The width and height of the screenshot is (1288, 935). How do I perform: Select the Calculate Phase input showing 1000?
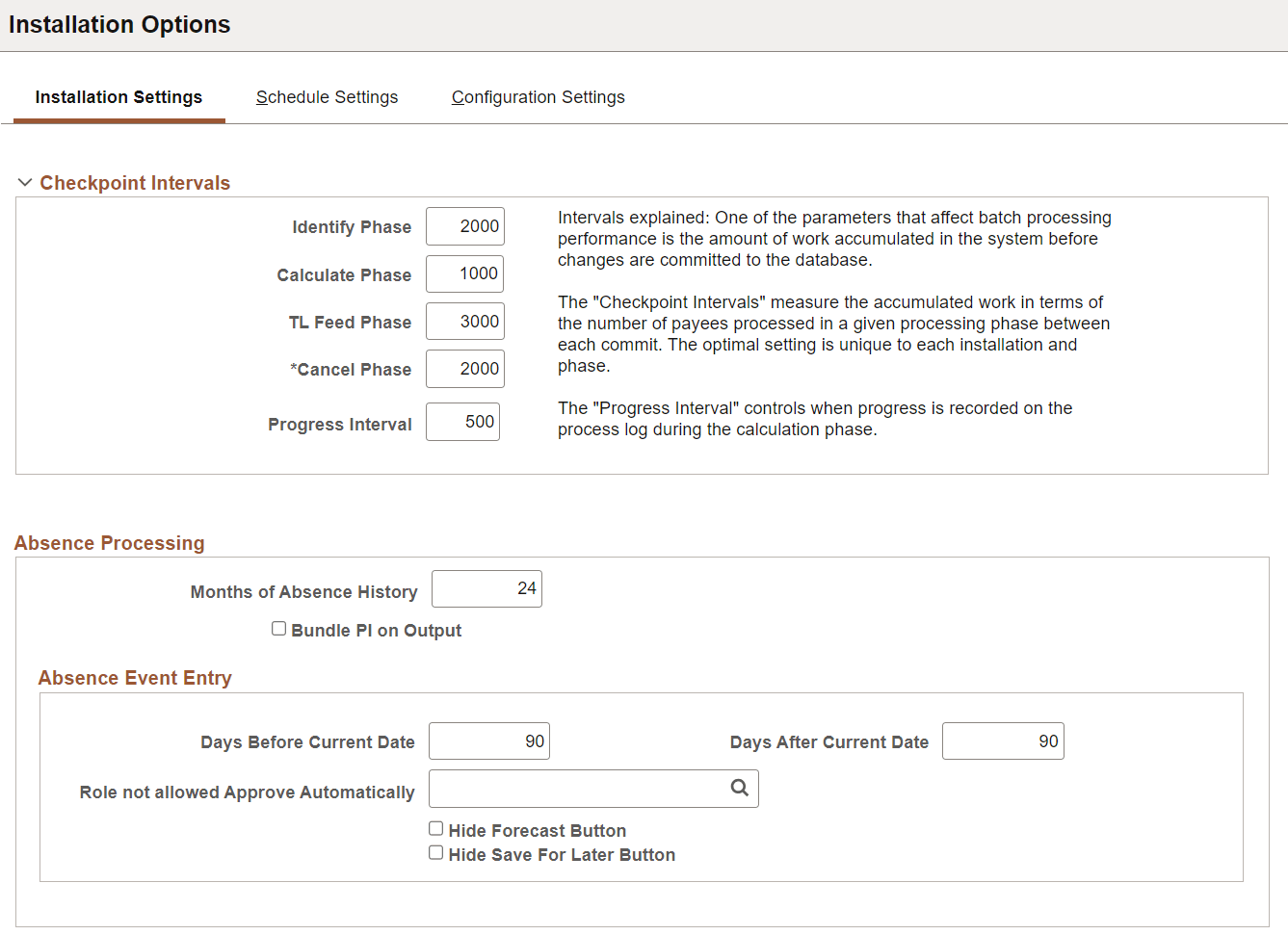click(464, 273)
